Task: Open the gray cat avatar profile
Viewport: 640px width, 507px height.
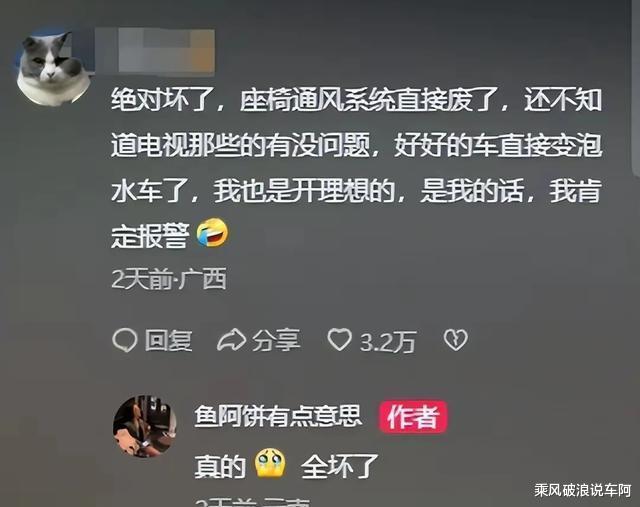Action: [x=53, y=67]
